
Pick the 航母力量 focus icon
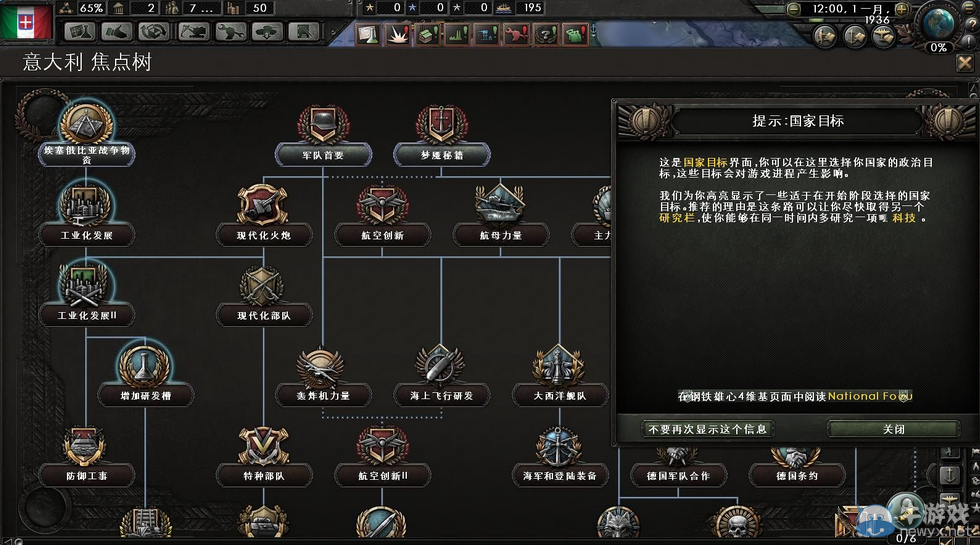pos(500,204)
